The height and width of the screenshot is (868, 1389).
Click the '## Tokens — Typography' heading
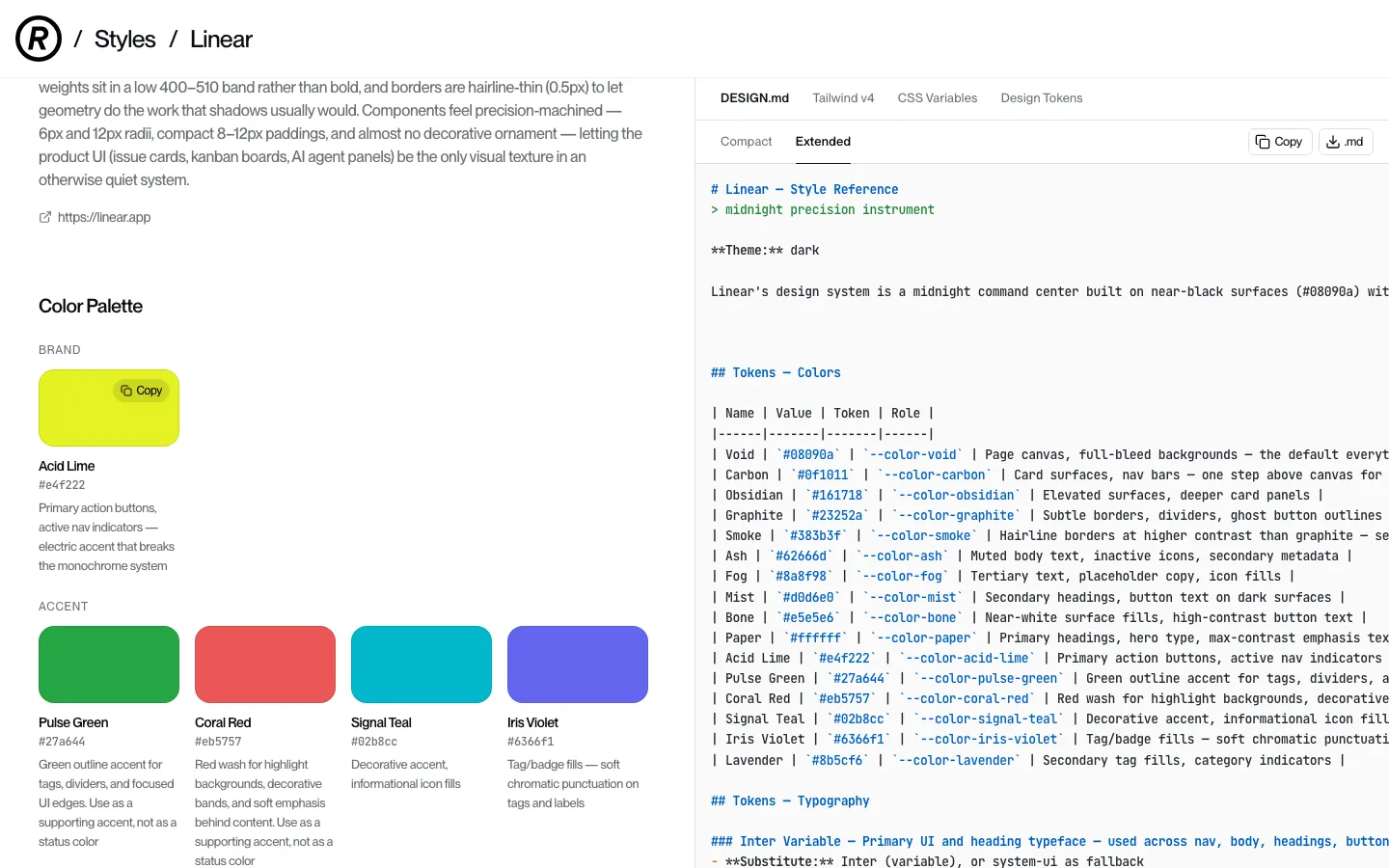pyautogui.click(x=790, y=801)
